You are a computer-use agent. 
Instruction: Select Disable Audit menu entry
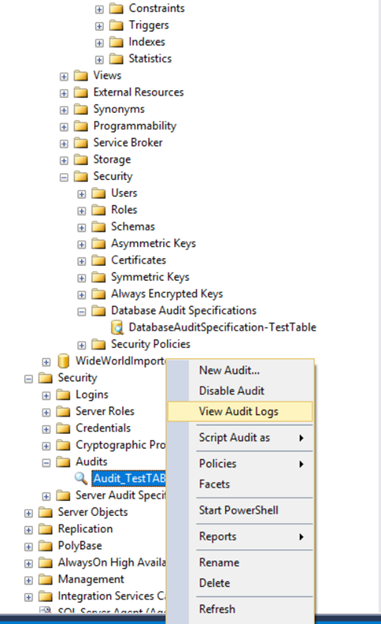[x=231, y=391]
